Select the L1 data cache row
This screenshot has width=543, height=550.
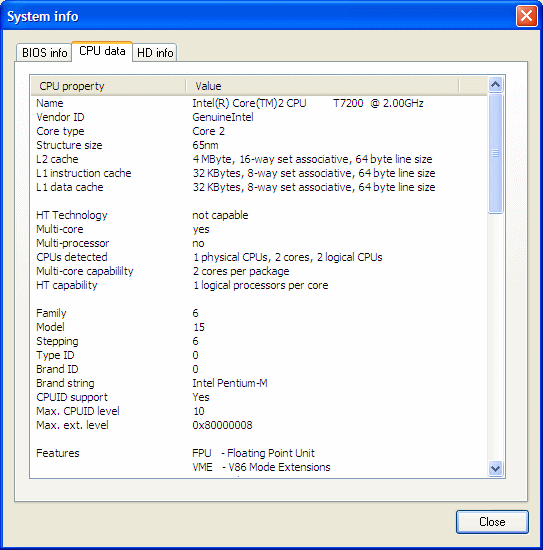259,187
